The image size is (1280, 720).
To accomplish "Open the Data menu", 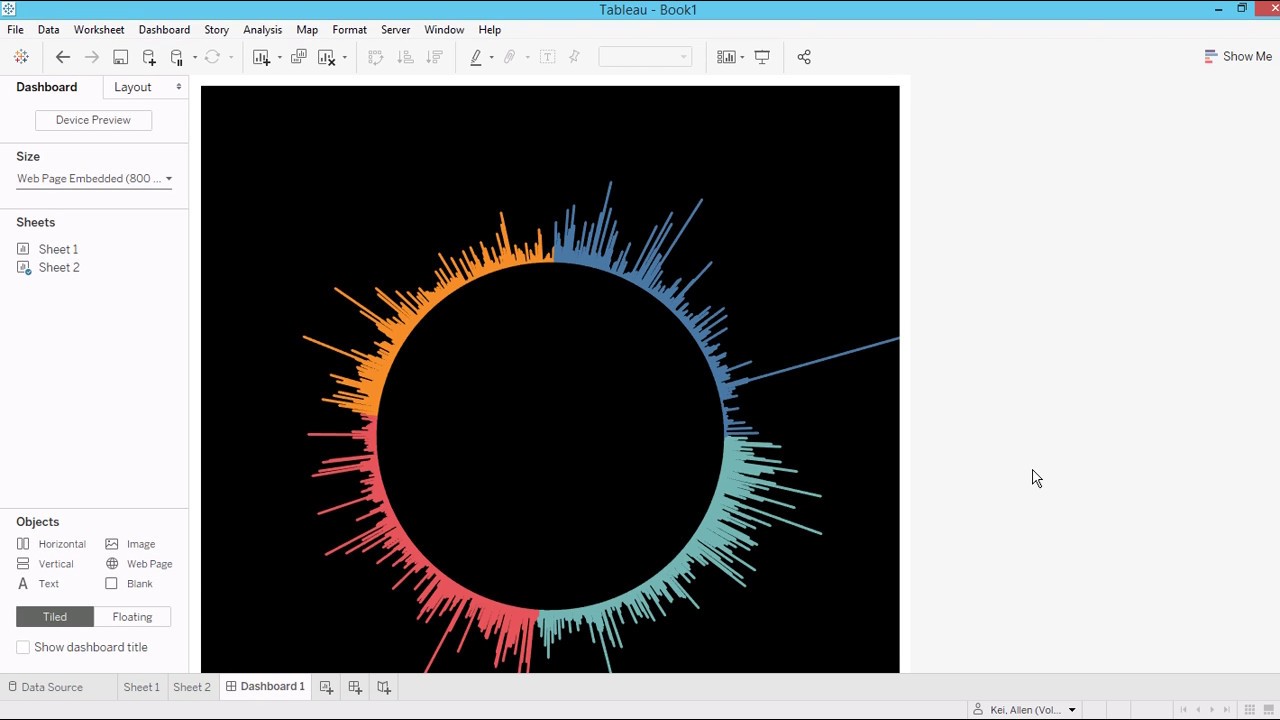I will coord(48,30).
